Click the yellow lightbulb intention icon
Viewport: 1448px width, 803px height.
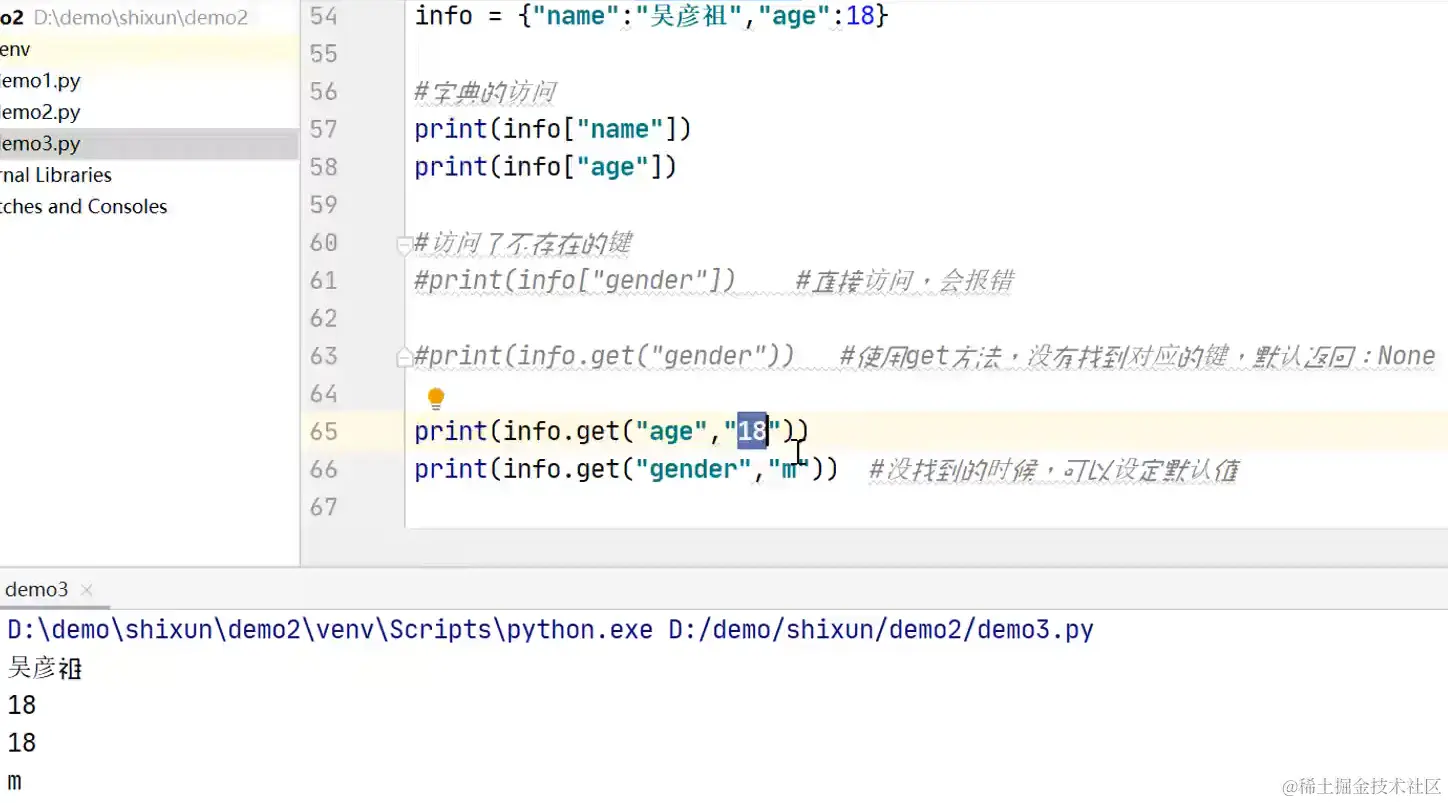pos(436,399)
